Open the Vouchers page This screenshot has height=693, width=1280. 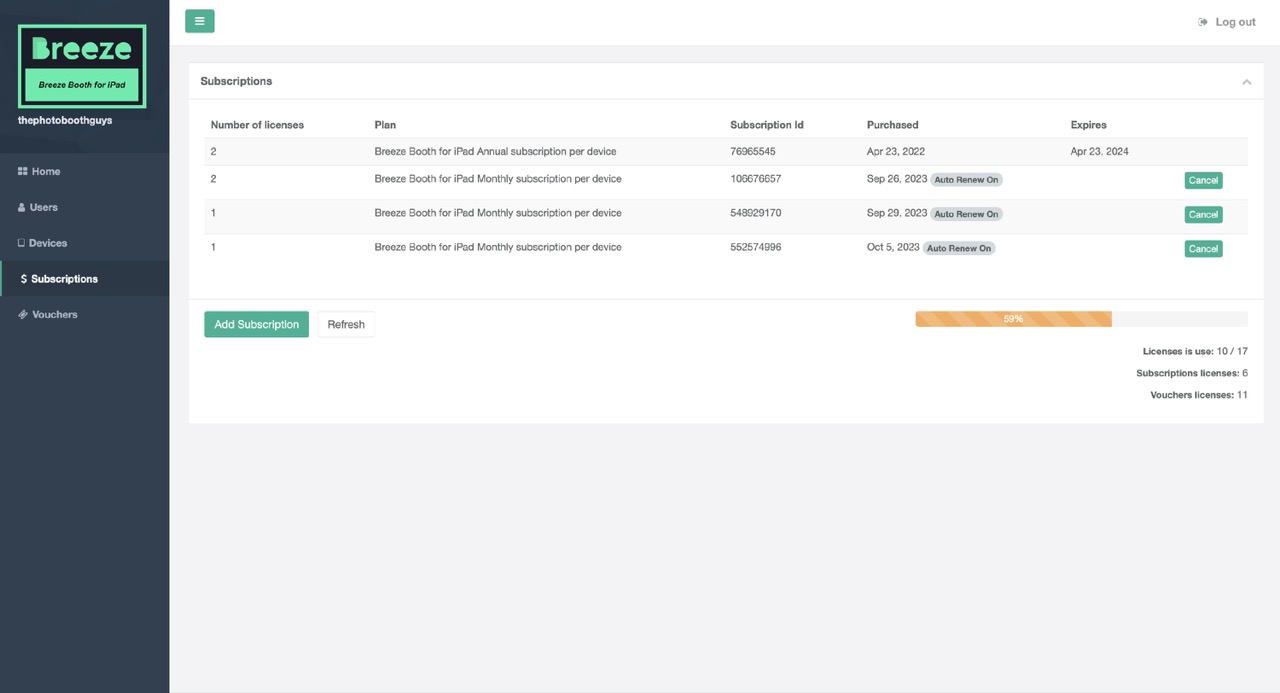pyautogui.click(x=54, y=315)
